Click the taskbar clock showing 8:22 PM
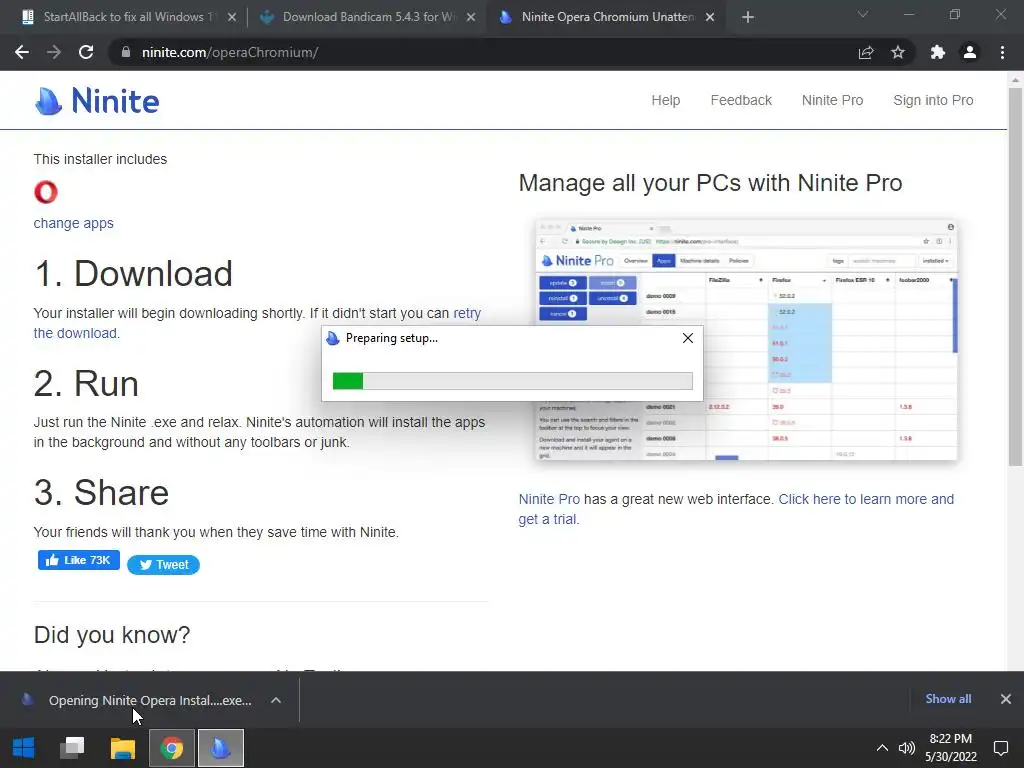 (x=951, y=748)
